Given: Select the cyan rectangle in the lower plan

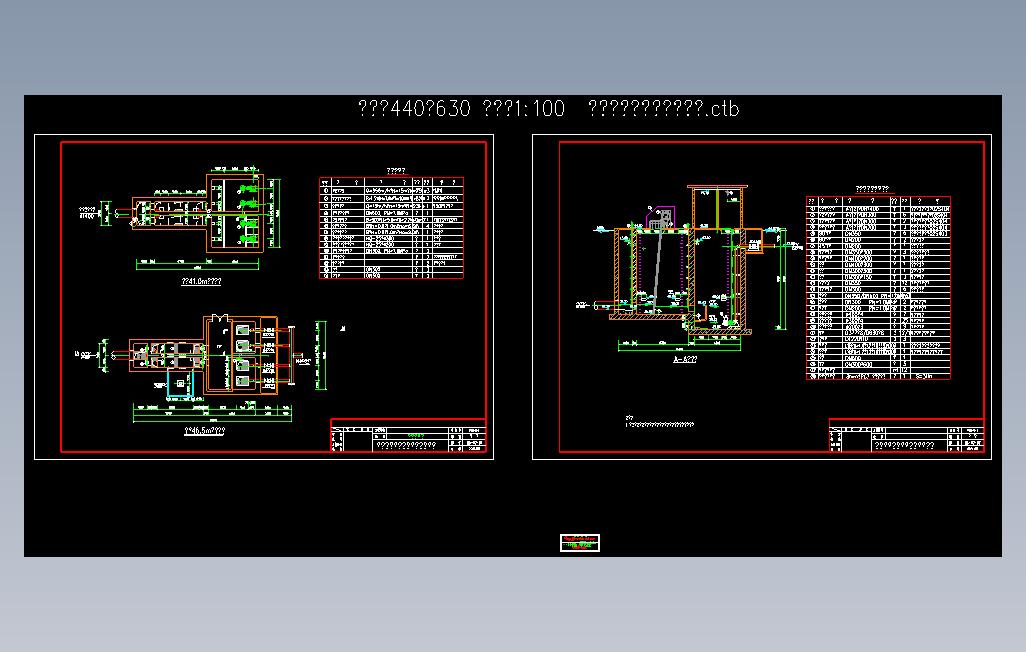Looking at the screenshot, I should [180, 384].
